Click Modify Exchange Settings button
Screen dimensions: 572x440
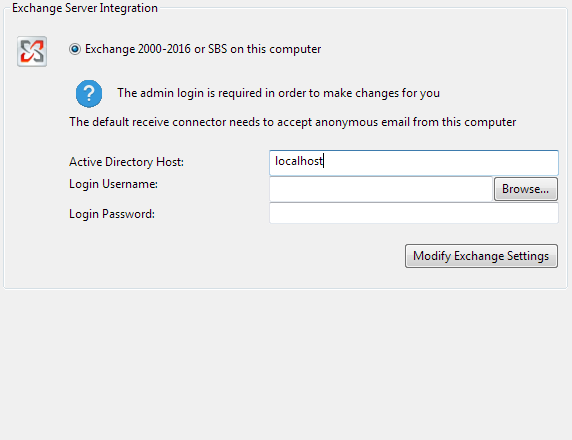481,256
